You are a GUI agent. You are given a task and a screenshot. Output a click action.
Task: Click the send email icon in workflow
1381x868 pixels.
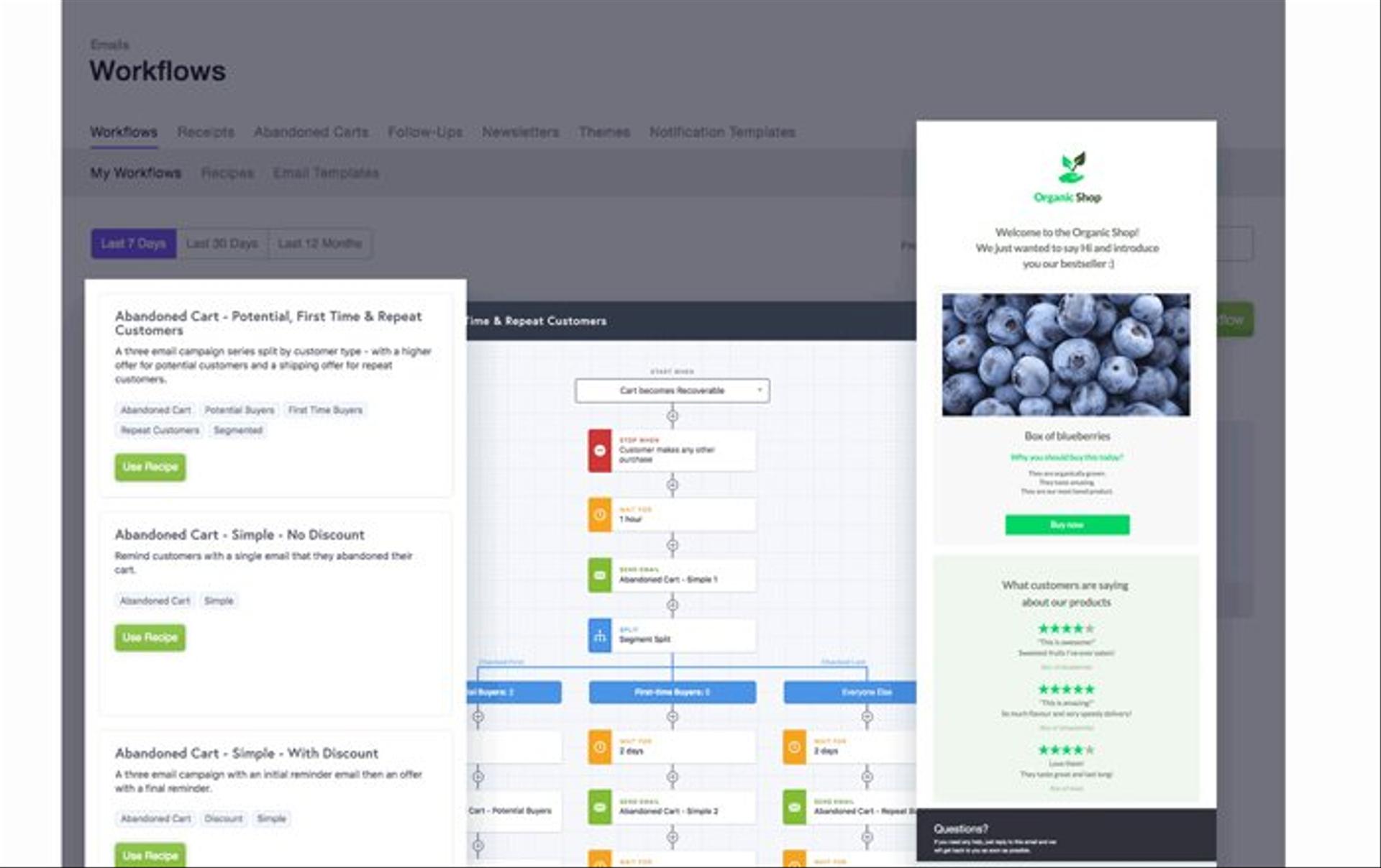[x=598, y=575]
